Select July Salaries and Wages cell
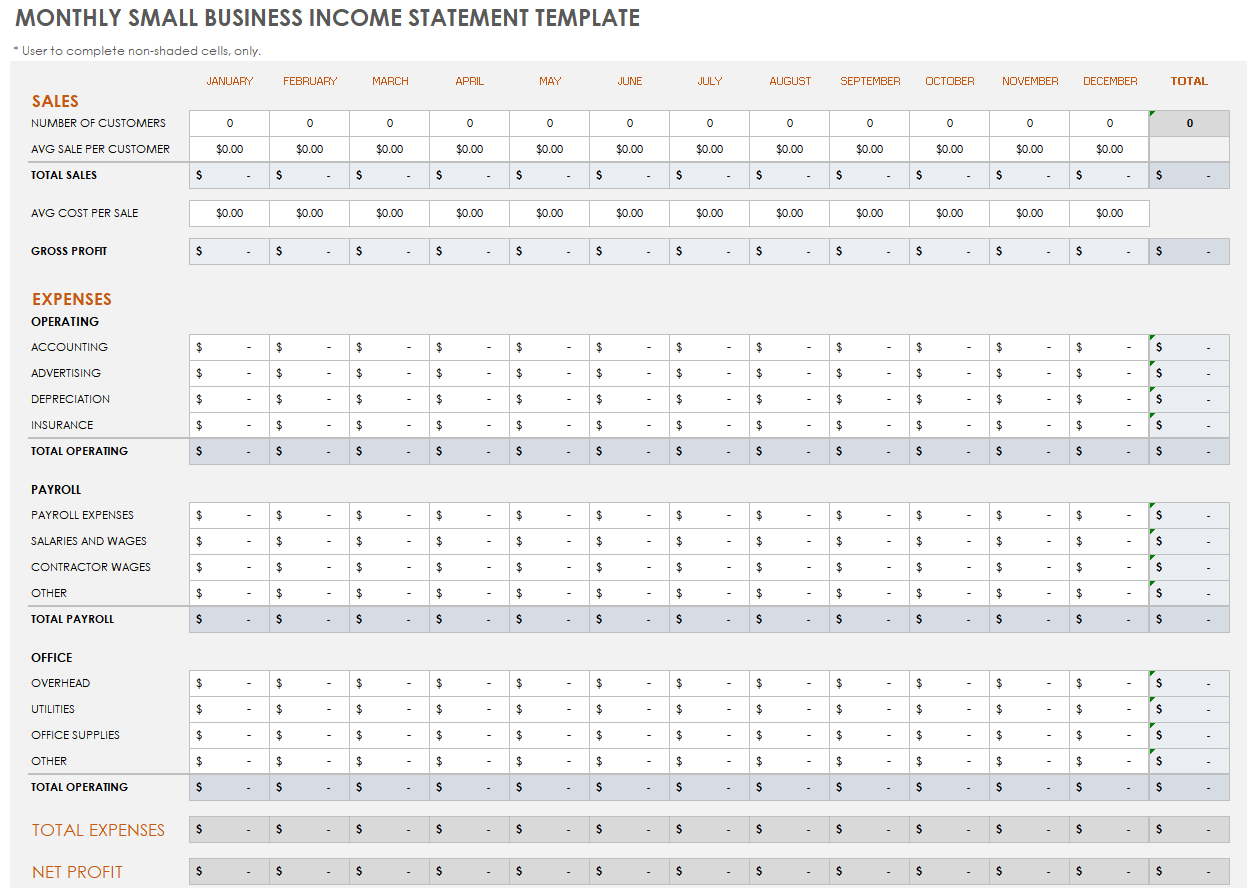Image resolution: width=1253 pixels, height=888 pixels. 709,541
